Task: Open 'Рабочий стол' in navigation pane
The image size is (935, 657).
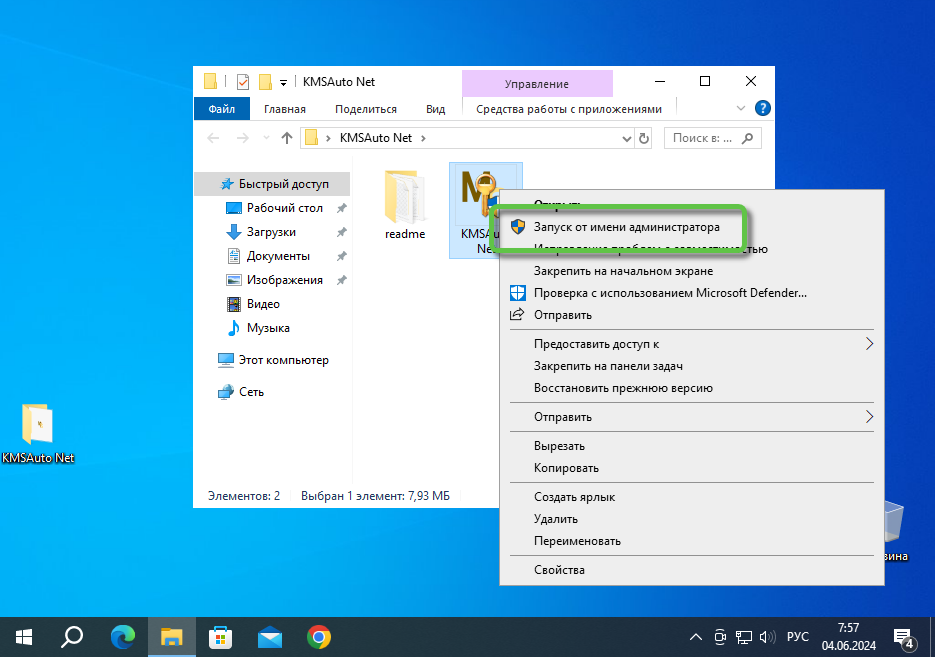Action: [284, 208]
